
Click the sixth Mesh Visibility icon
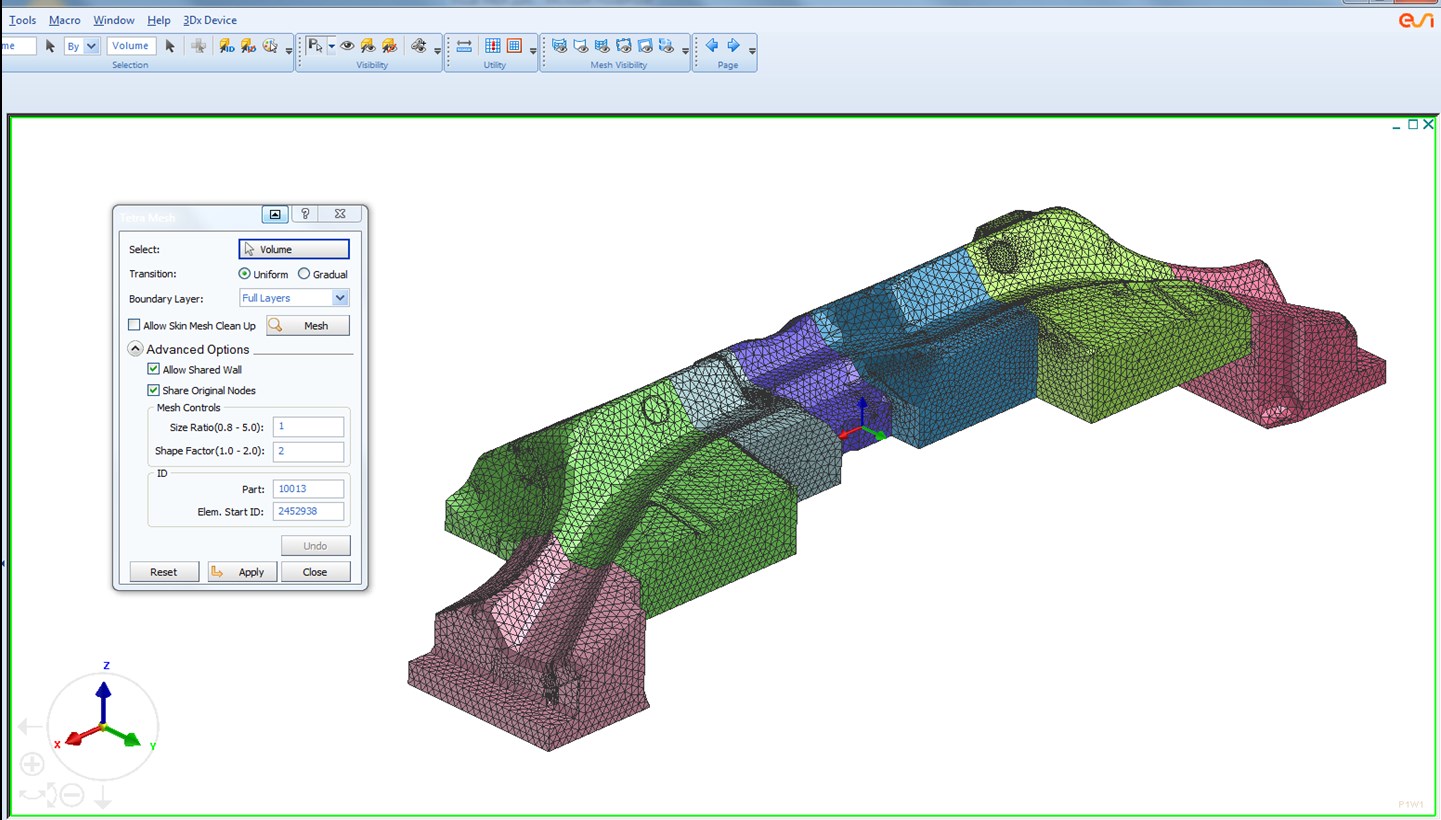pyautogui.click(x=667, y=46)
